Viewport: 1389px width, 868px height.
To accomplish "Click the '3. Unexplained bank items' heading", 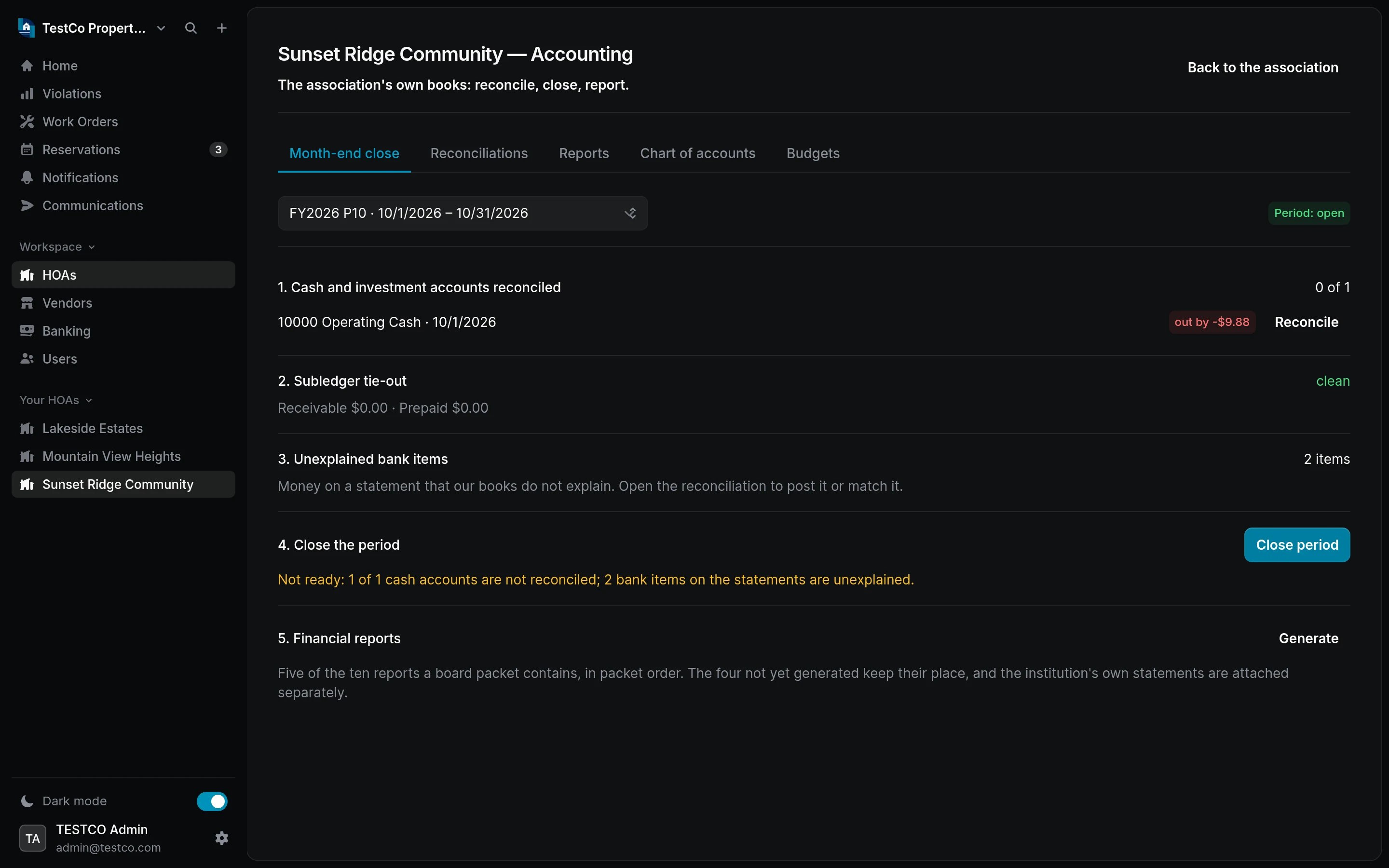I will pyautogui.click(x=363, y=459).
